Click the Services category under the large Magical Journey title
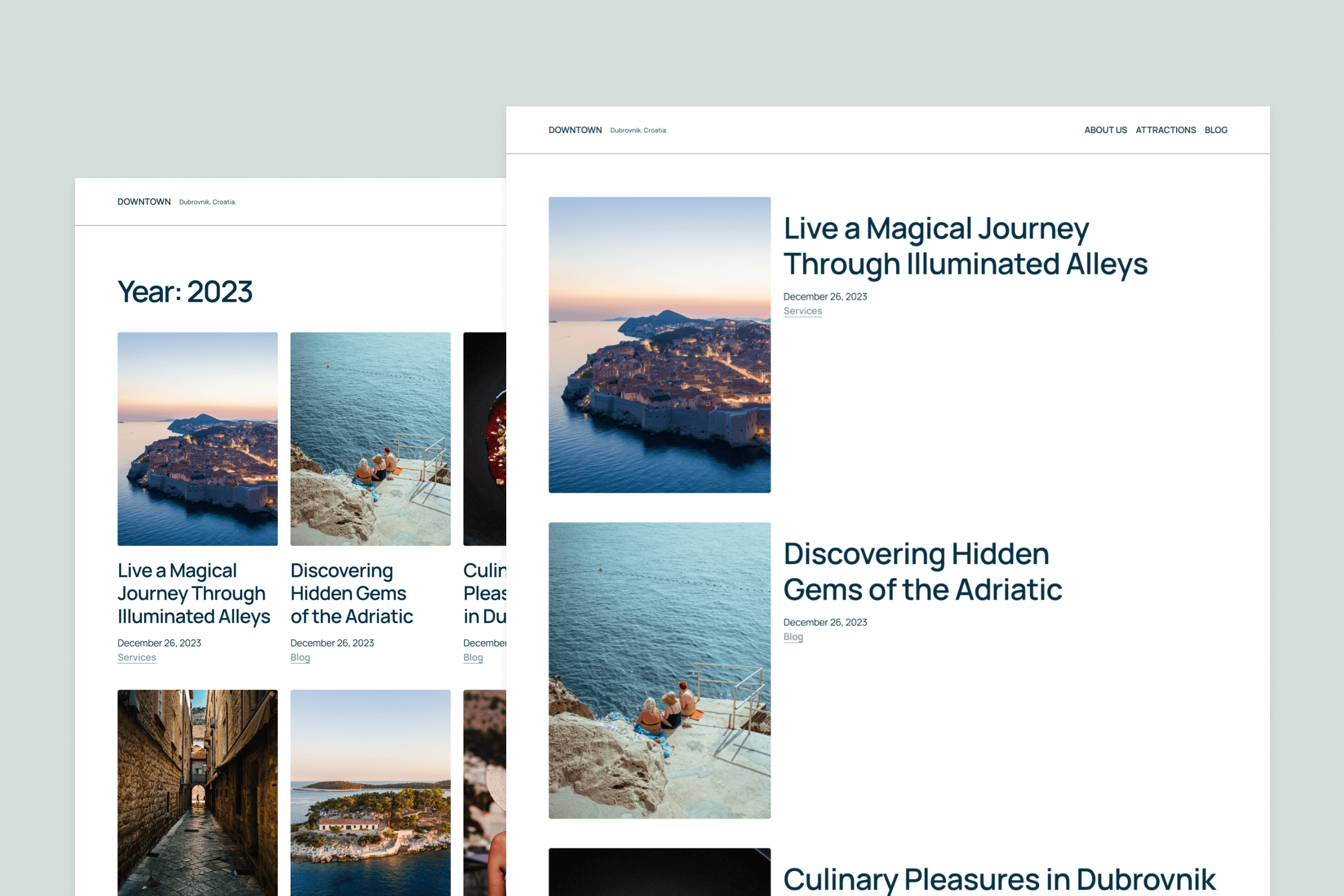Image resolution: width=1344 pixels, height=896 pixels. click(x=802, y=311)
